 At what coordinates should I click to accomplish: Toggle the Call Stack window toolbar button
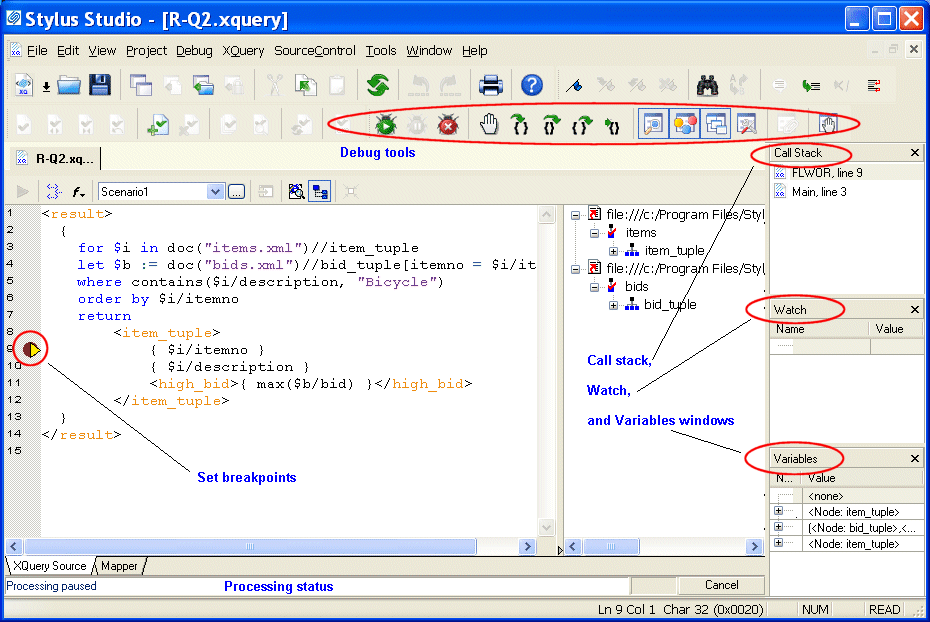[716, 125]
